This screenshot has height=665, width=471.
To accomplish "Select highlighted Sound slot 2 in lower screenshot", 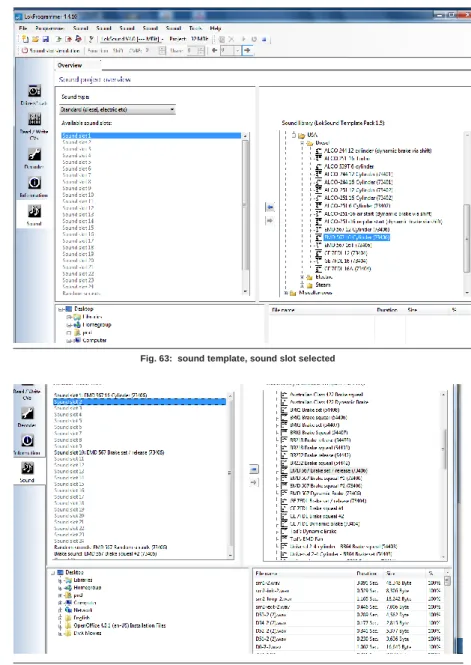I will pyautogui.click(x=139, y=401).
